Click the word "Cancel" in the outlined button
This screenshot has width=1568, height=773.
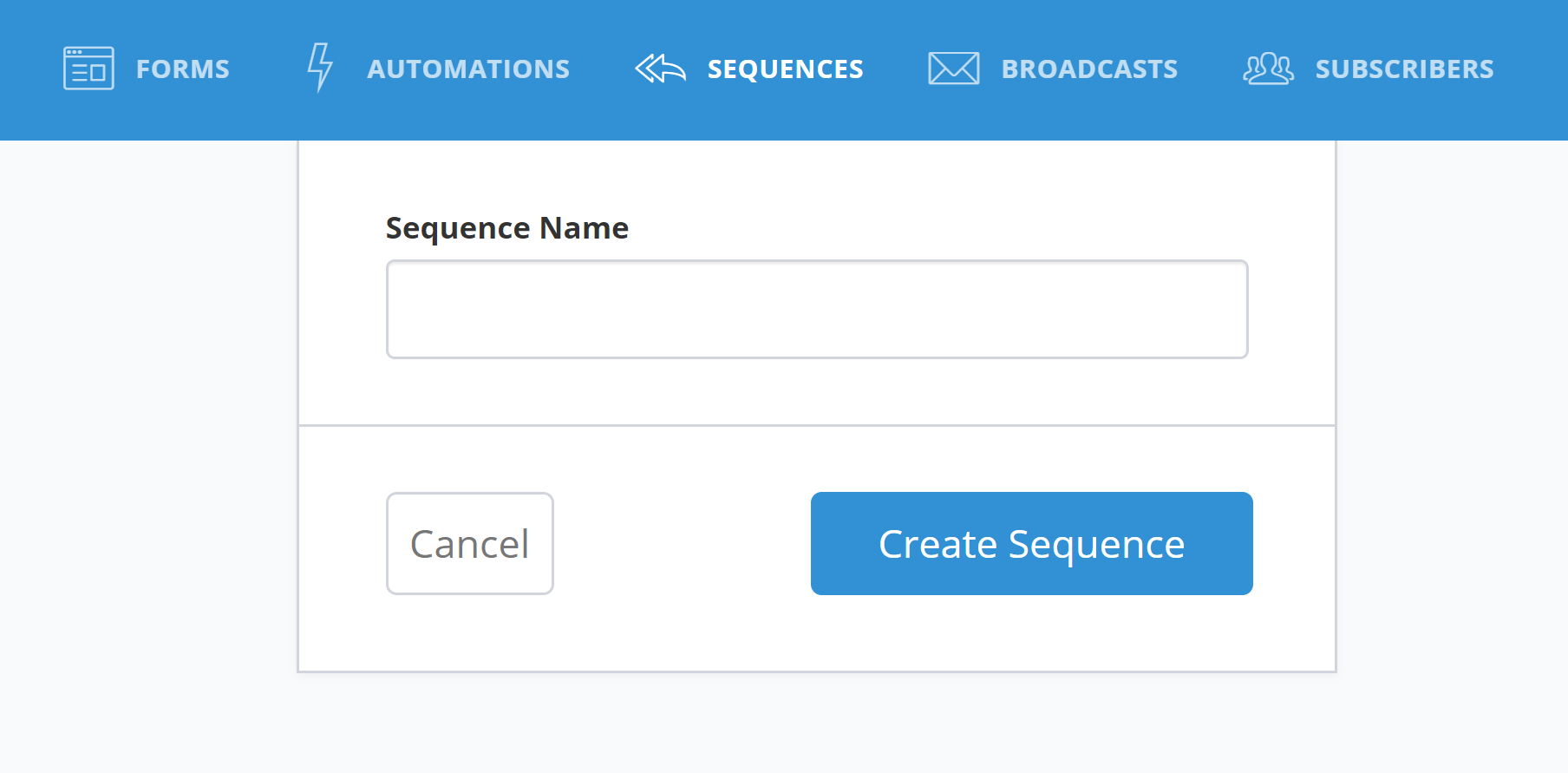[x=470, y=545]
